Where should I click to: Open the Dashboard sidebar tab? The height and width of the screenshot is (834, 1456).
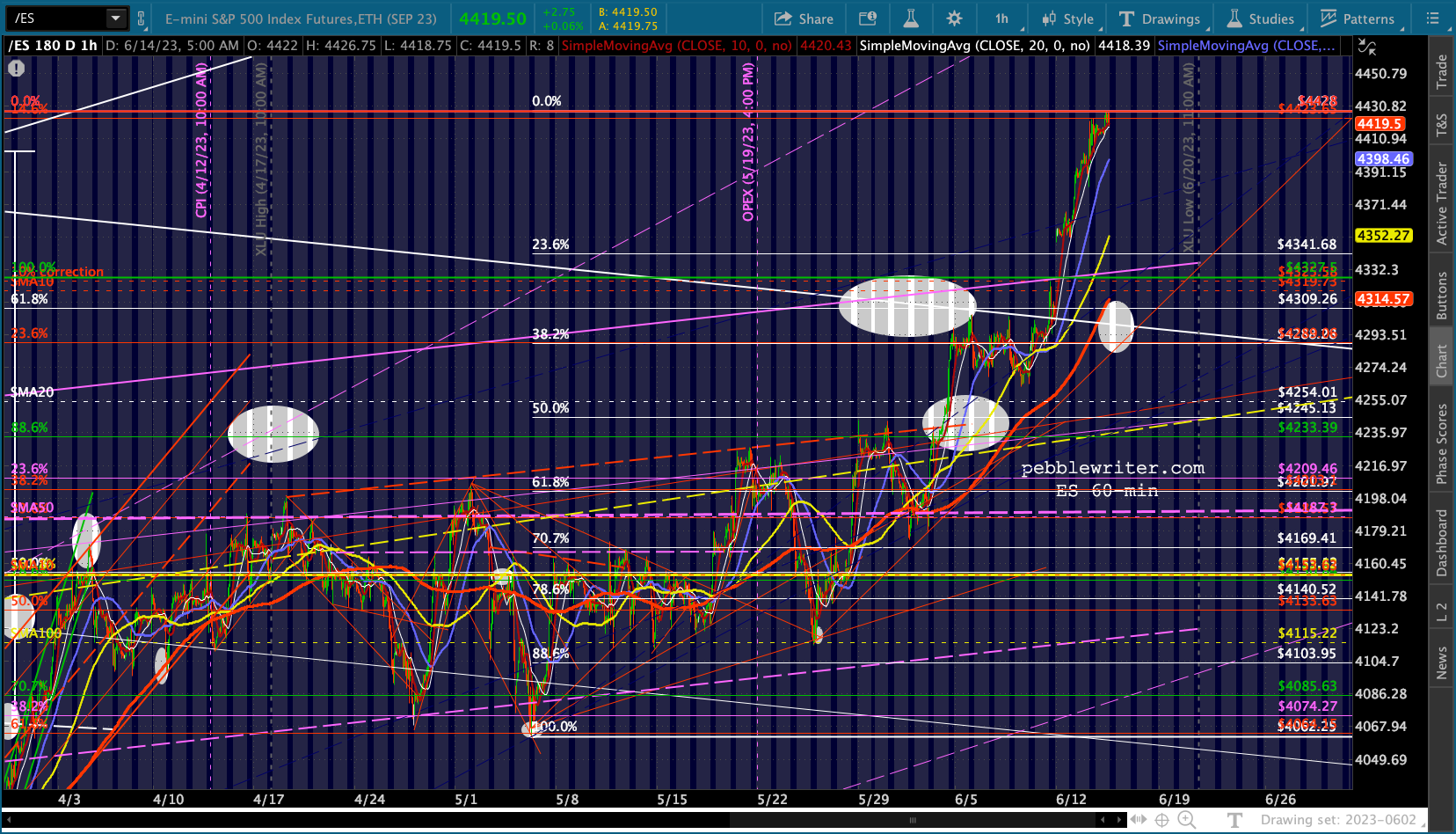click(x=1442, y=543)
